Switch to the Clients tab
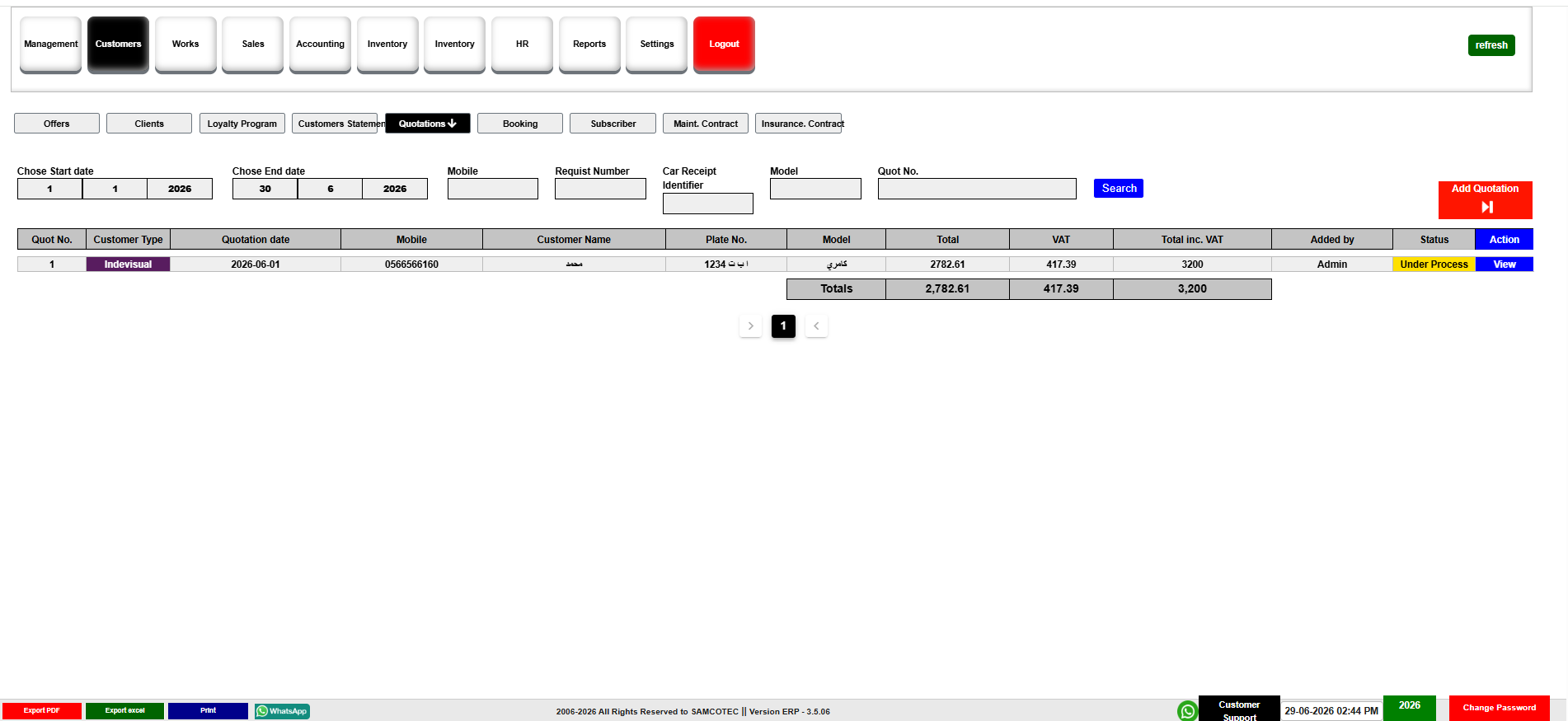This screenshot has height=721, width=1568. tap(149, 124)
